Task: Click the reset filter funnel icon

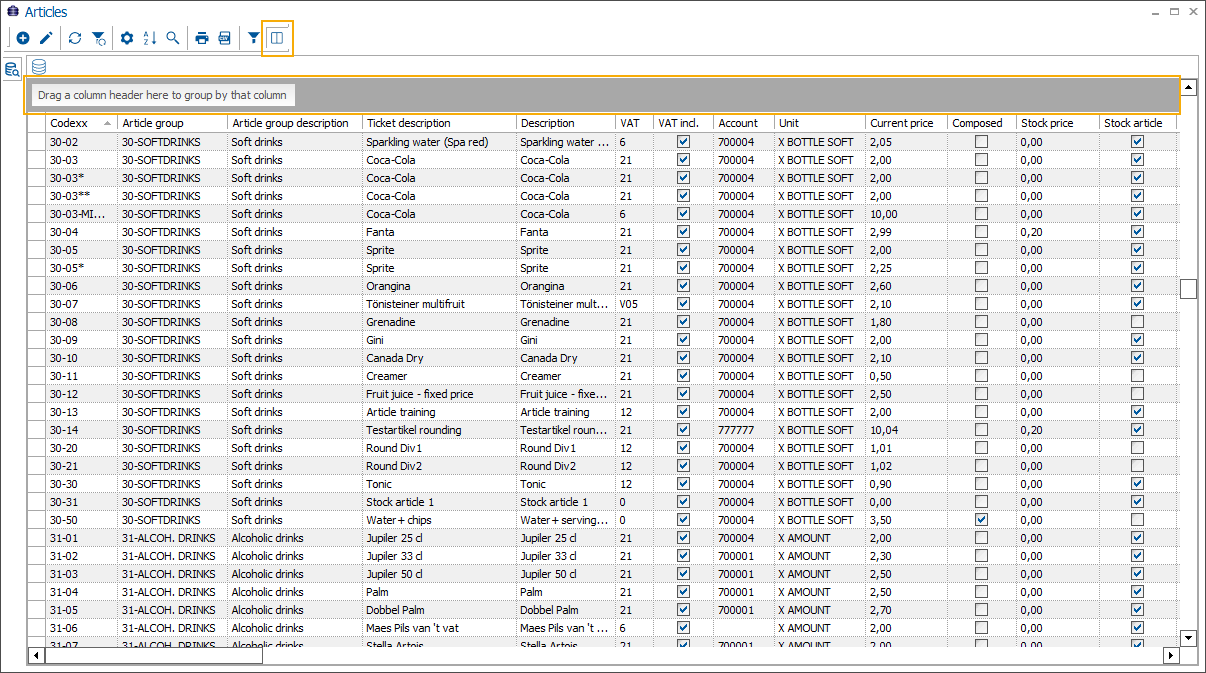Action: 99,39
